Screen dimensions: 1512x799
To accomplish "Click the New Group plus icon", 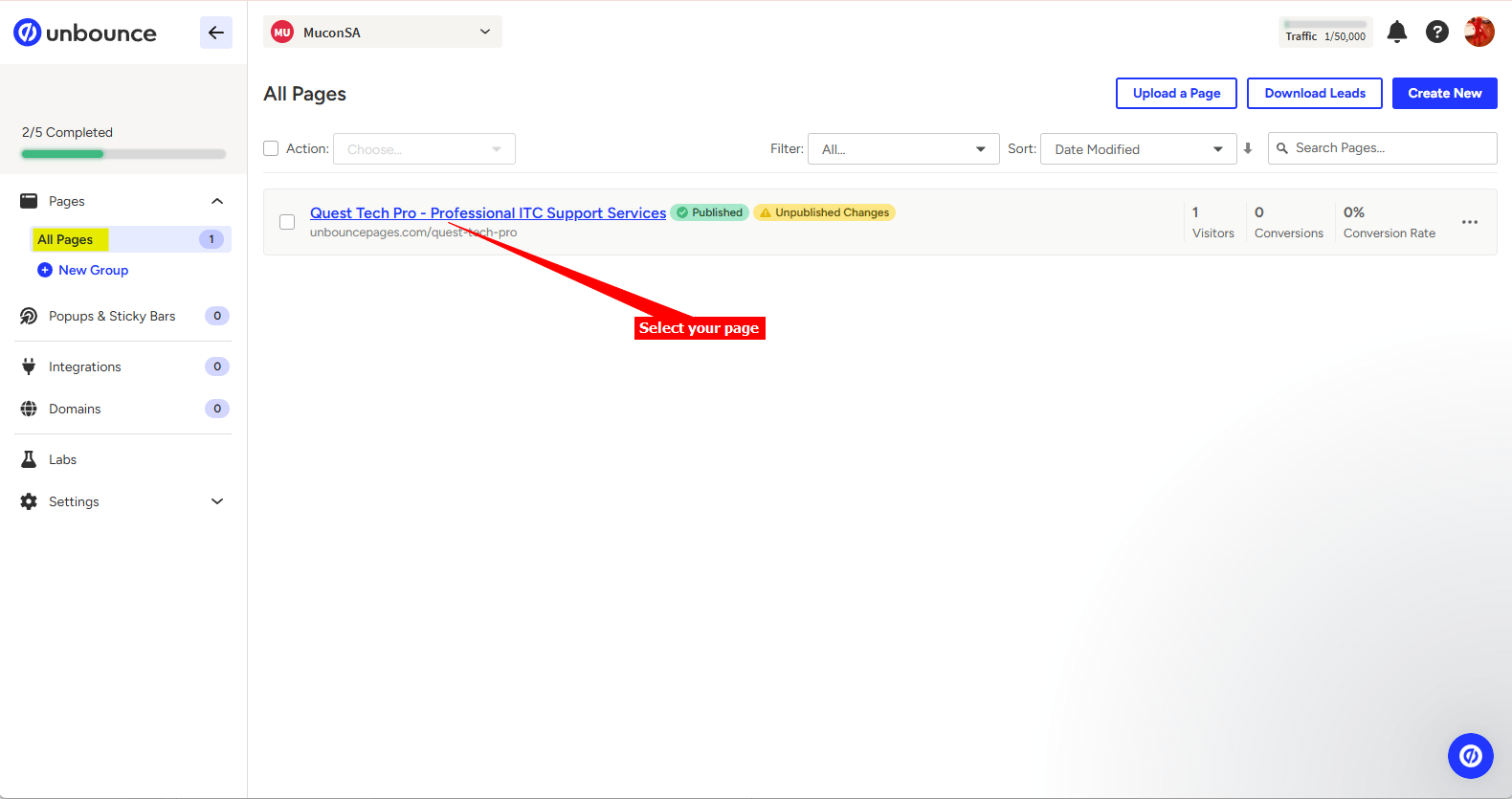I will [45, 270].
